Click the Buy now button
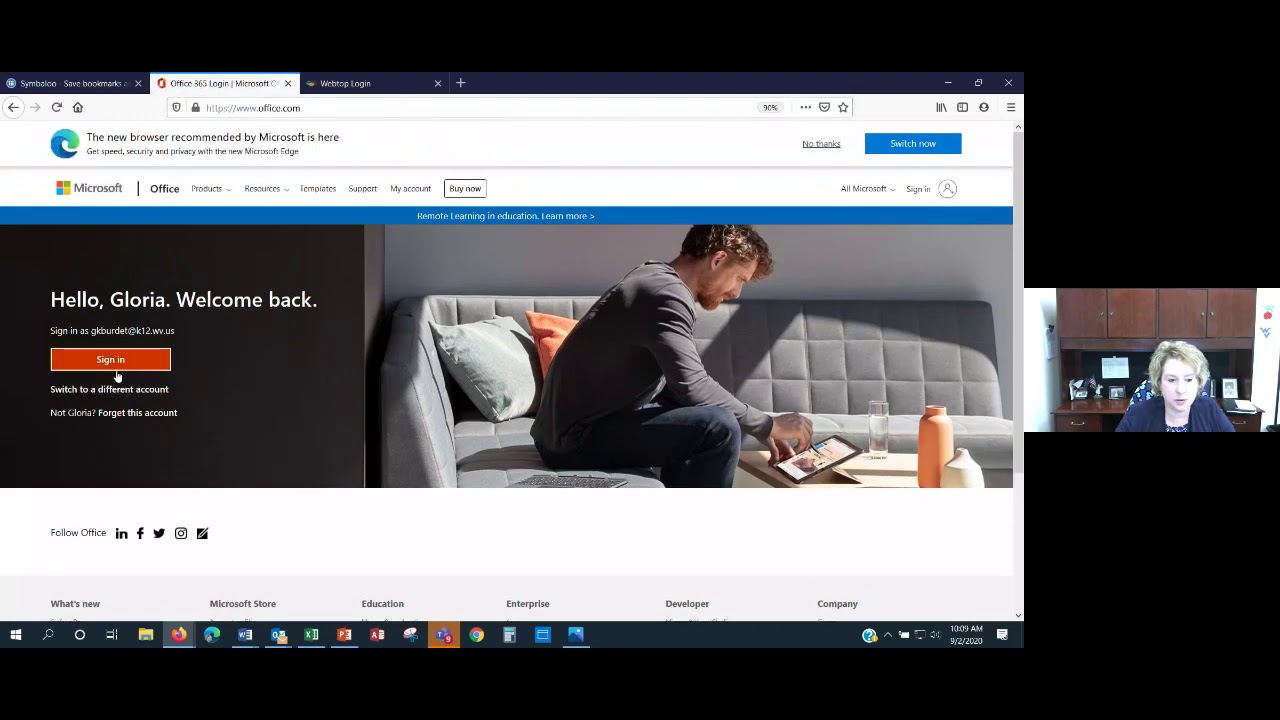Image resolution: width=1280 pixels, height=720 pixels. click(x=465, y=188)
